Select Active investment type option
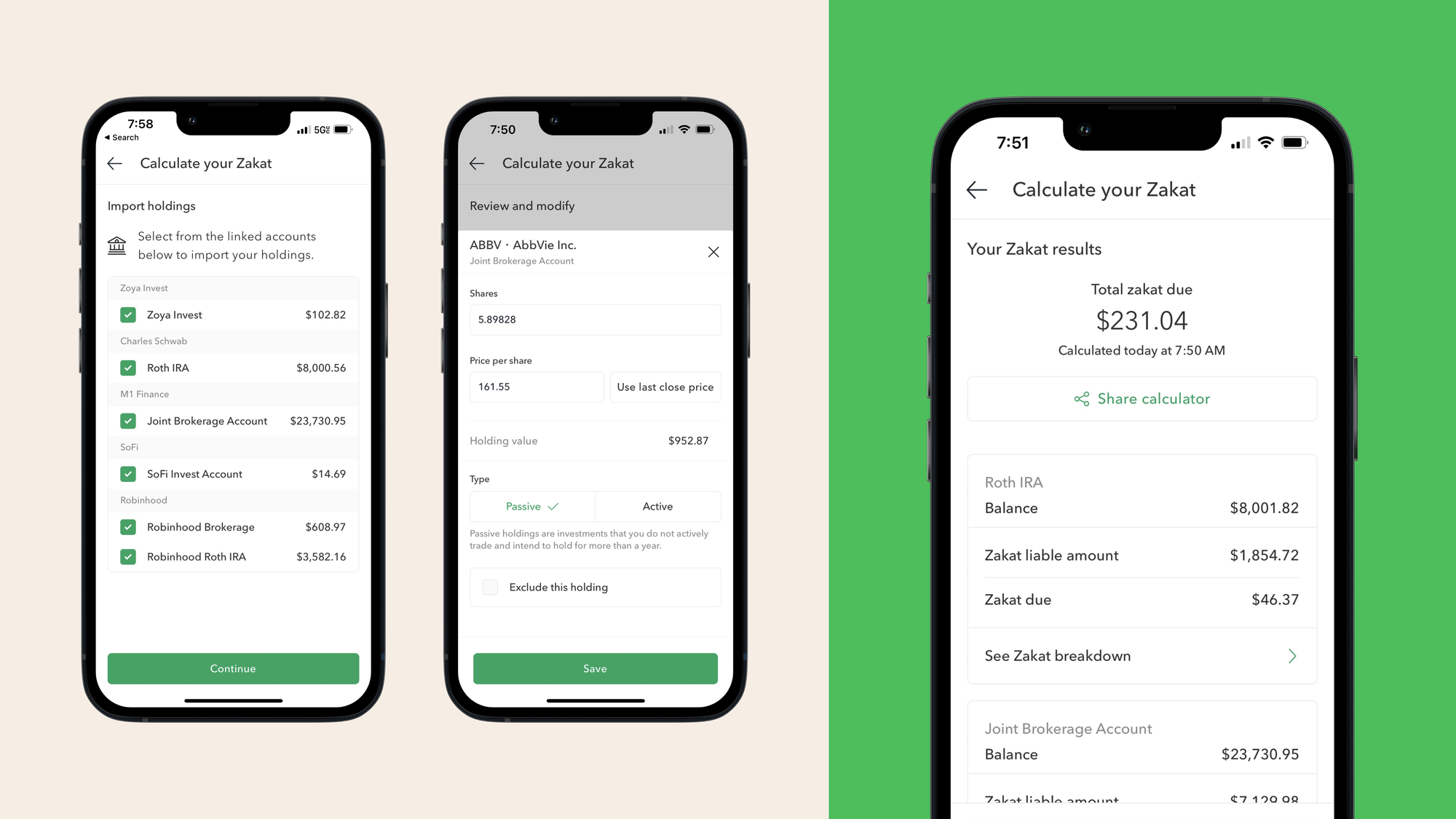The height and width of the screenshot is (819, 1456). (657, 505)
